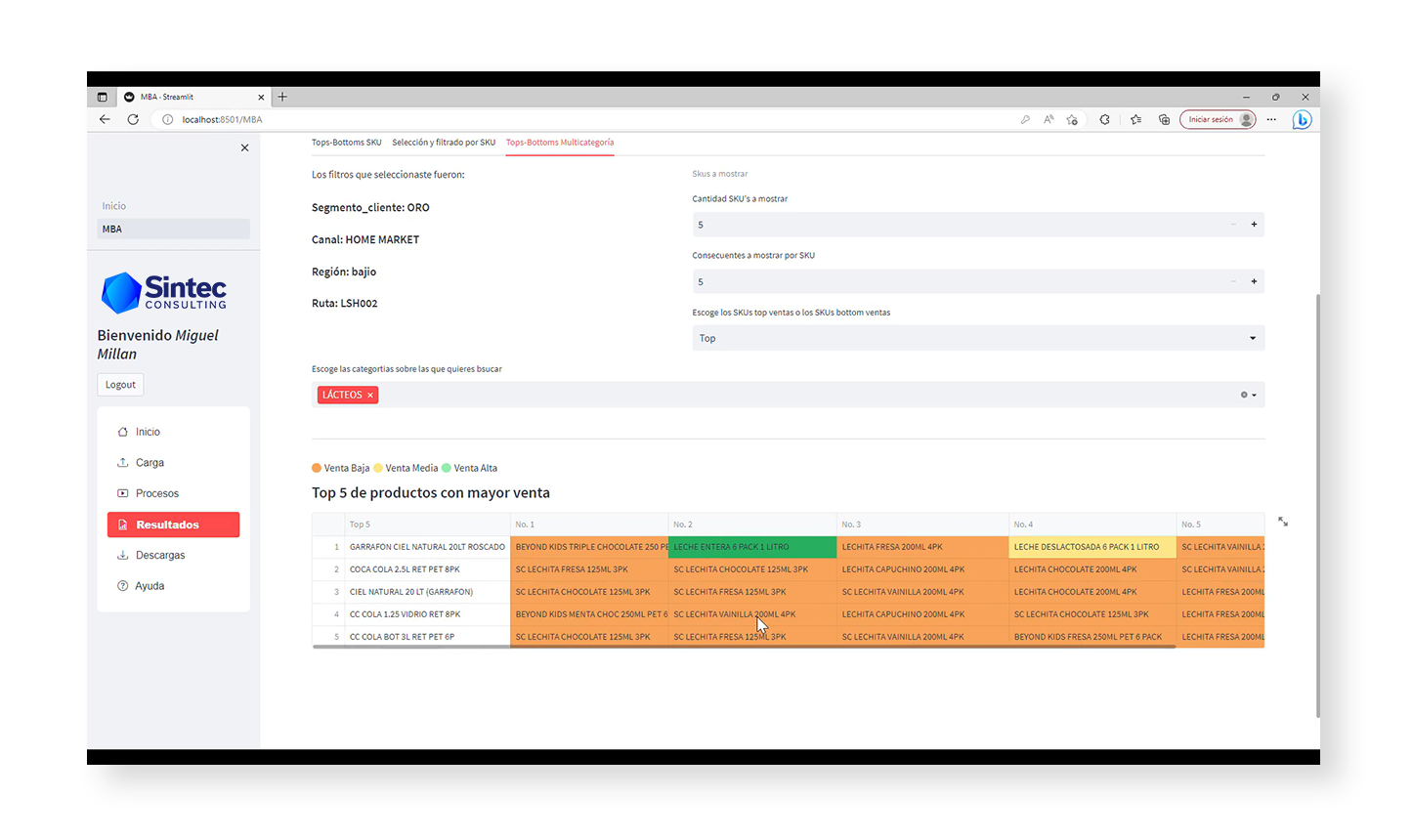
Task: Open the Top/Bottom SKUs dropdown
Action: (978, 338)
